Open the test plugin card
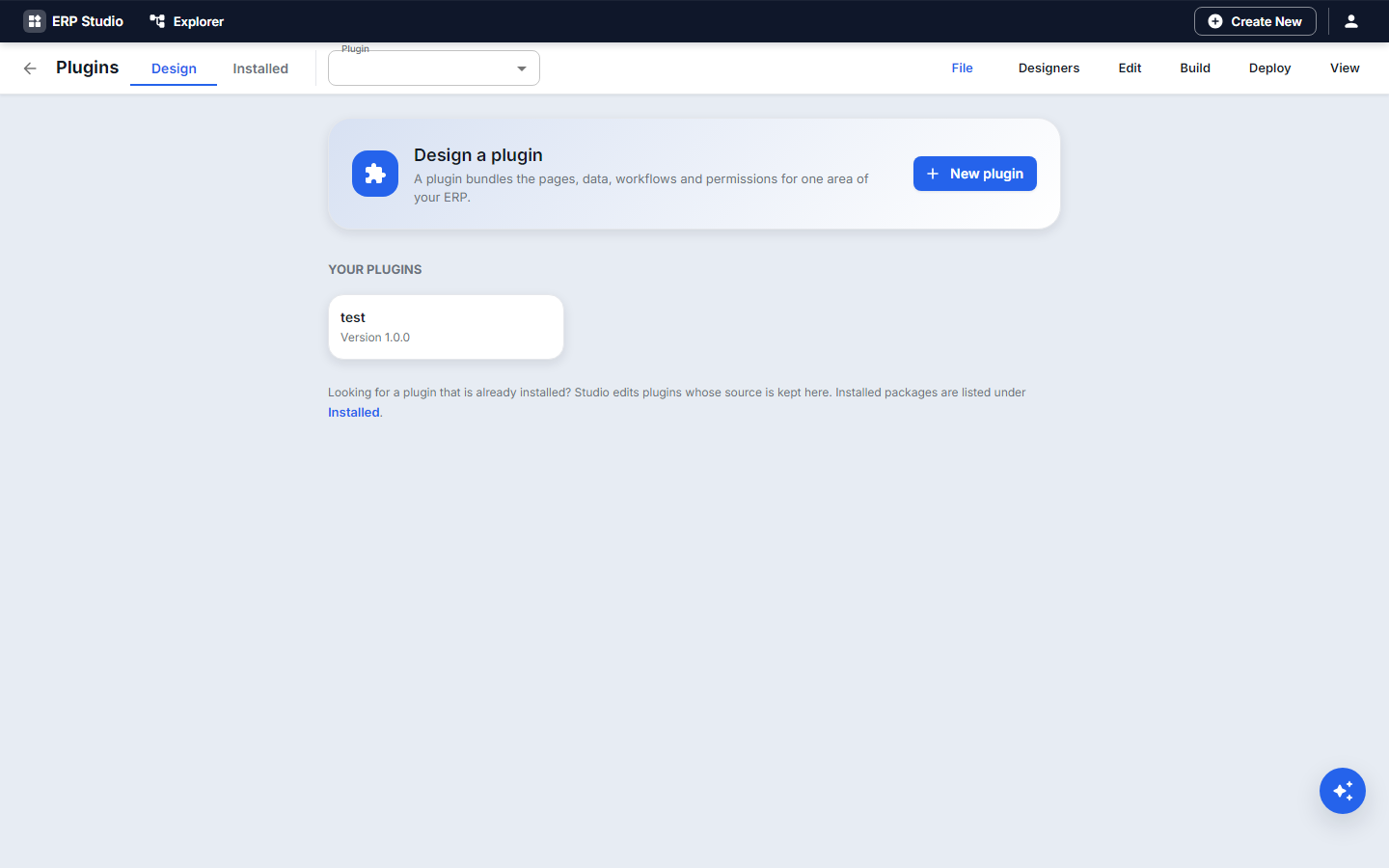Viewport: 1389px width, 868px height. pos(446,327)
